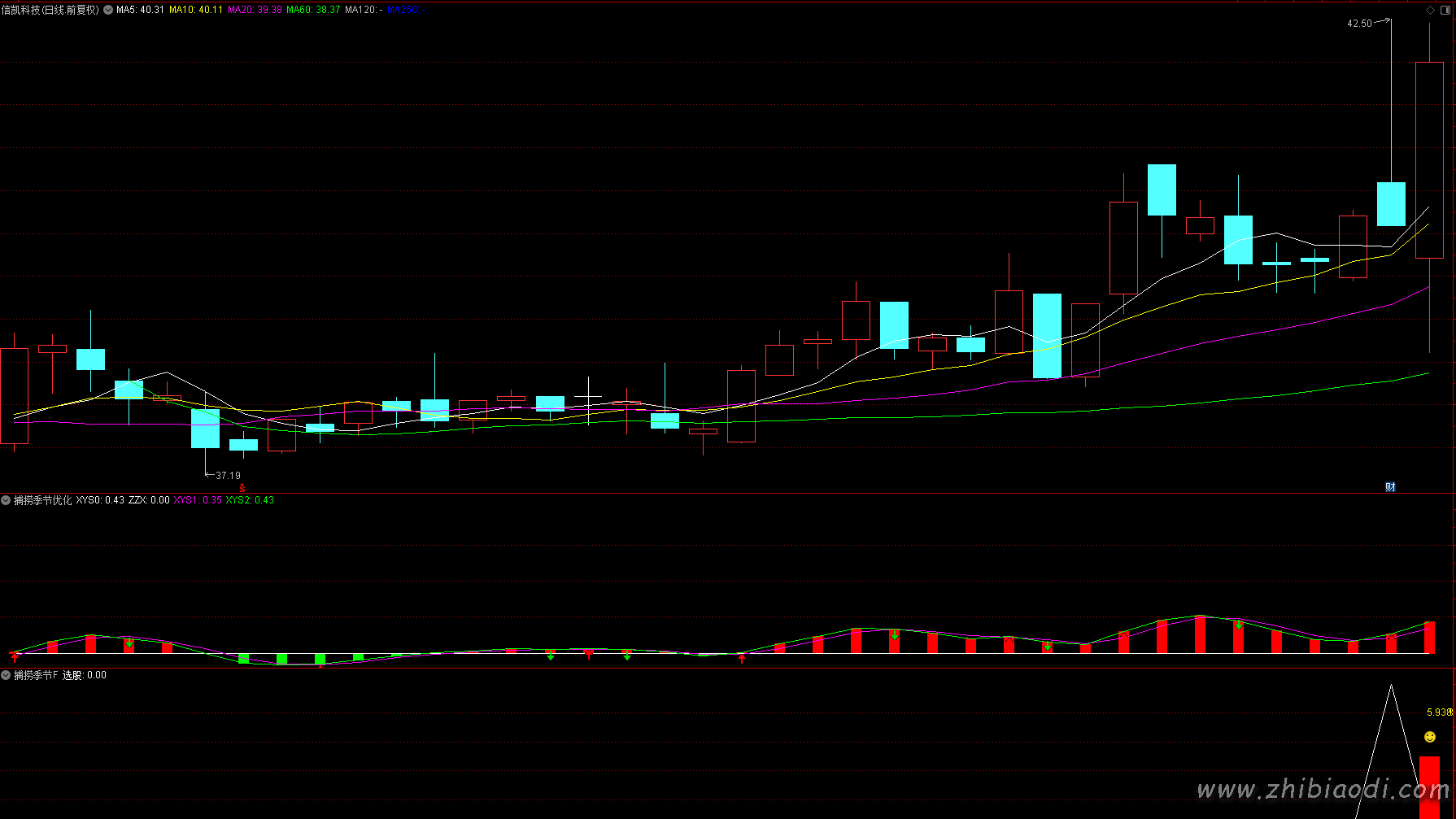1456x819 pixels.
Task: Expand the 捕捞季节F indicator panel menu
Action: (x=6, y=675)
